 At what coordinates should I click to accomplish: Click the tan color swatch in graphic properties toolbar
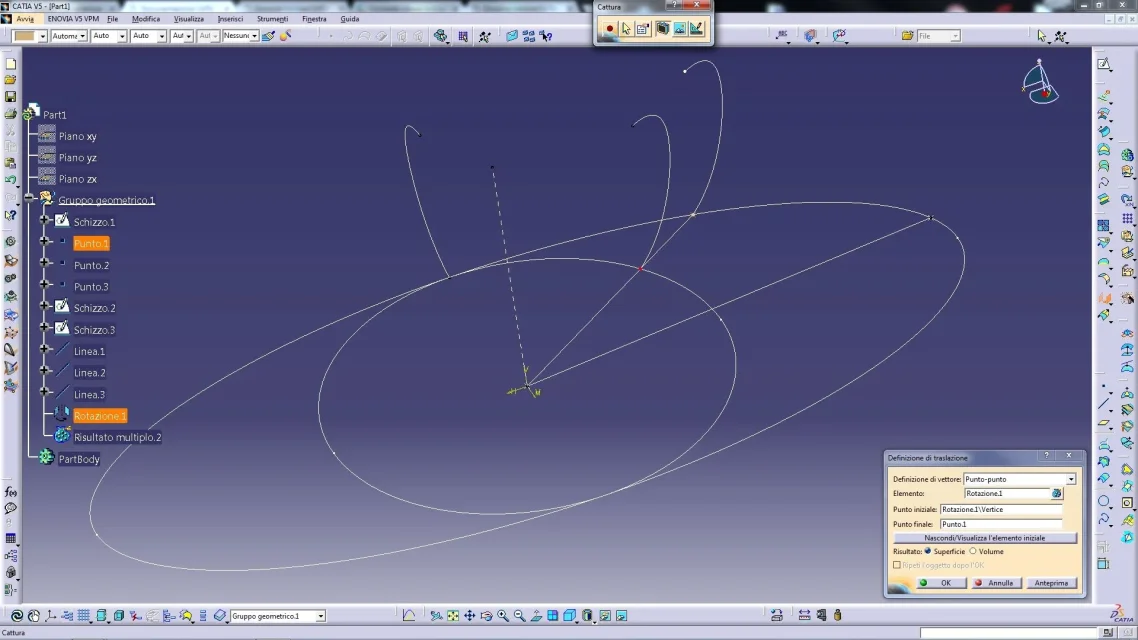point(25,36)
